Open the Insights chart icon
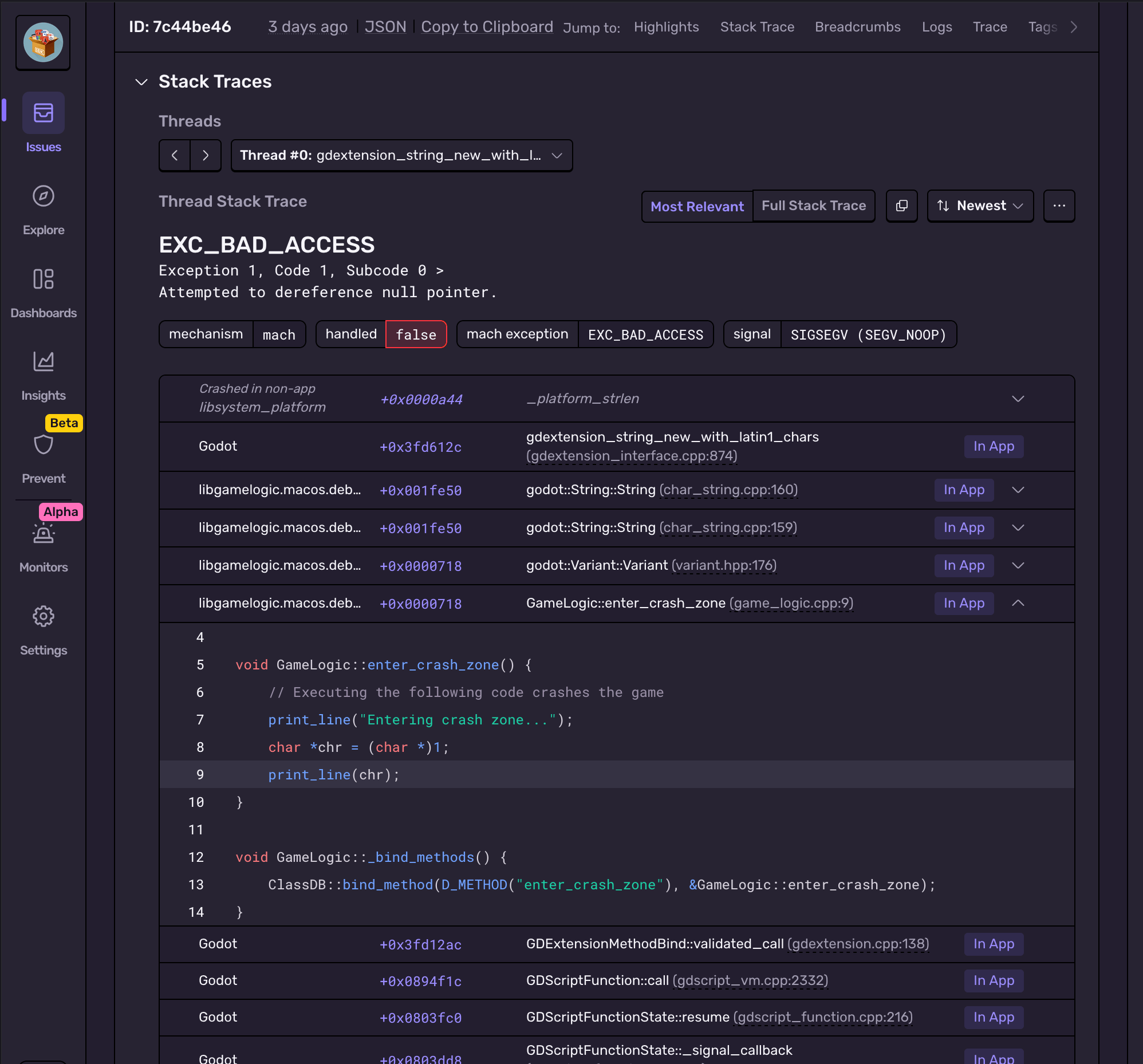The image size is (1143, 1064). [x=43, y=362]
